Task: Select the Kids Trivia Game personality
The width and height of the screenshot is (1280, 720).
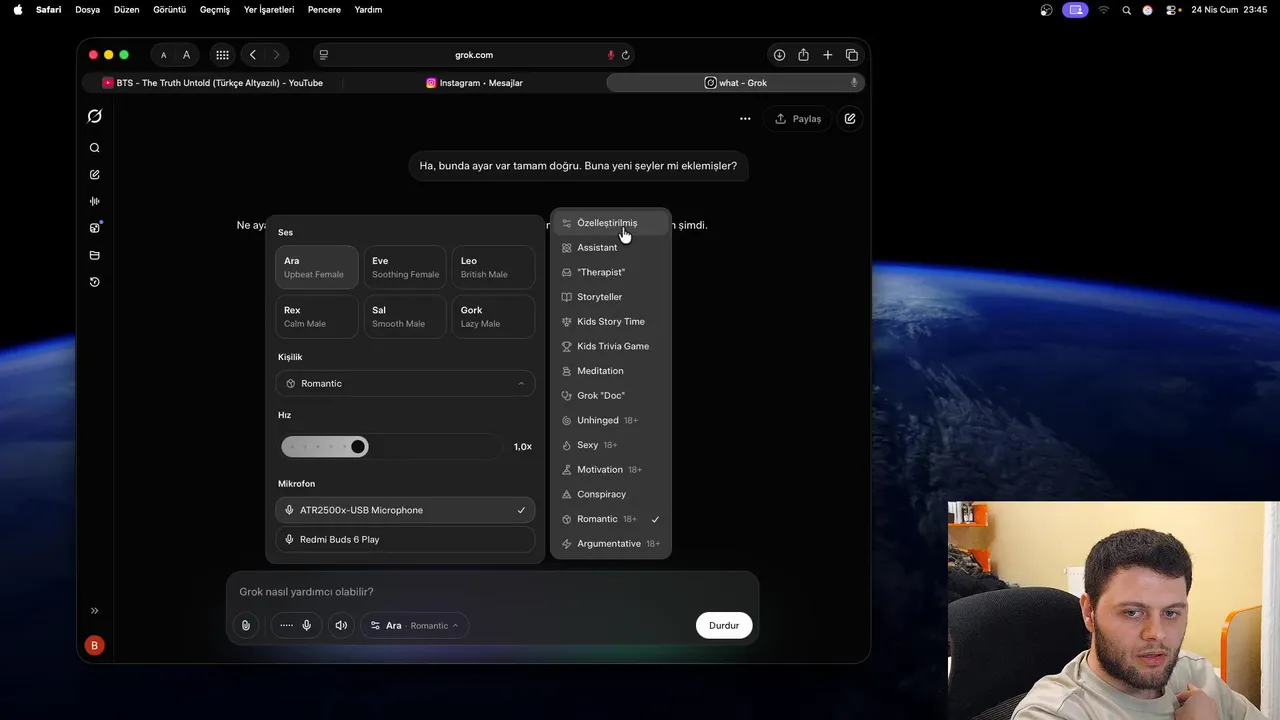Action: click(x=610, y=346)
